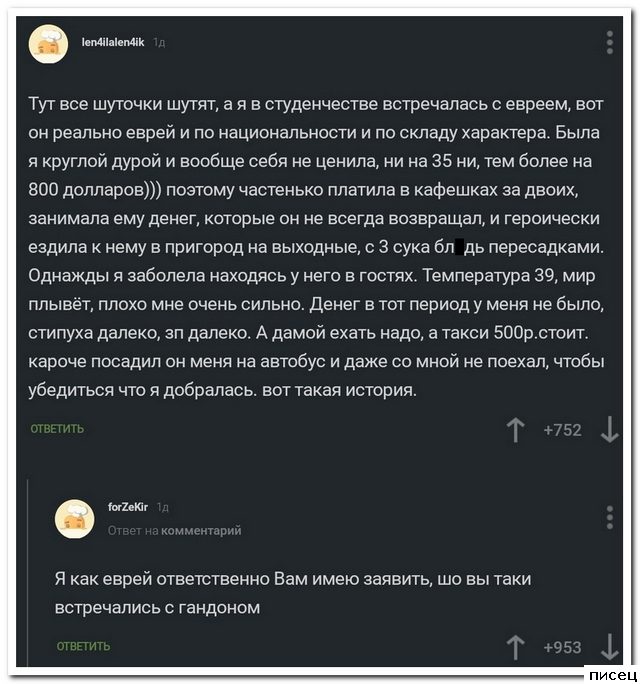Follow the 'Ответ на комментарий' link
Image resolution: width=640 pixels, height=684 pixels.
[174, 530]
